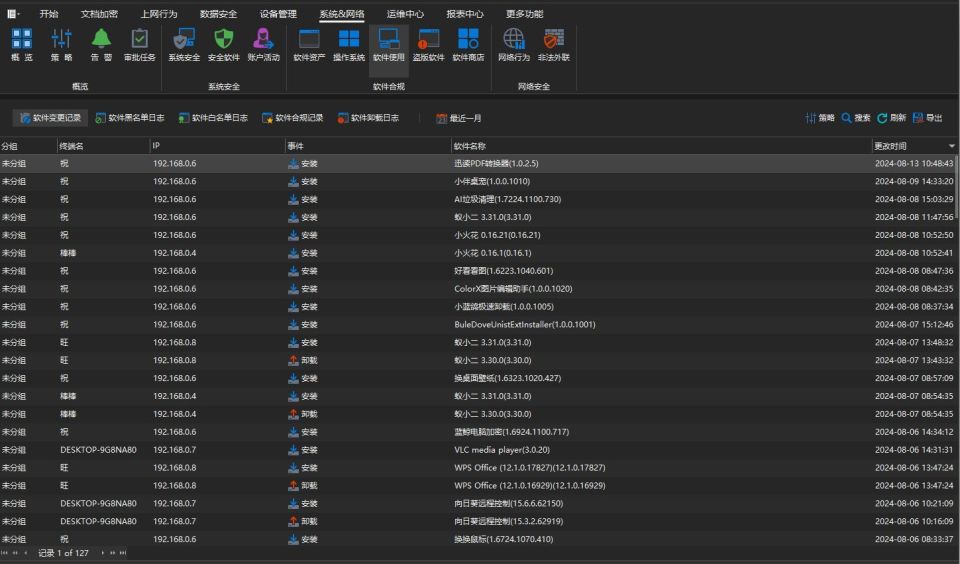Sort by the 分组 column header
The image size is (960, 564).
pyautogui.click(x=28, y=146)
